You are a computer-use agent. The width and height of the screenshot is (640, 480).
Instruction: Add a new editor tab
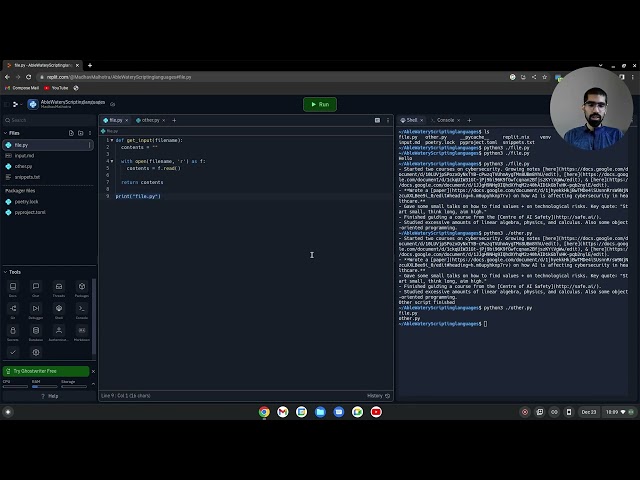coord(174,120)
